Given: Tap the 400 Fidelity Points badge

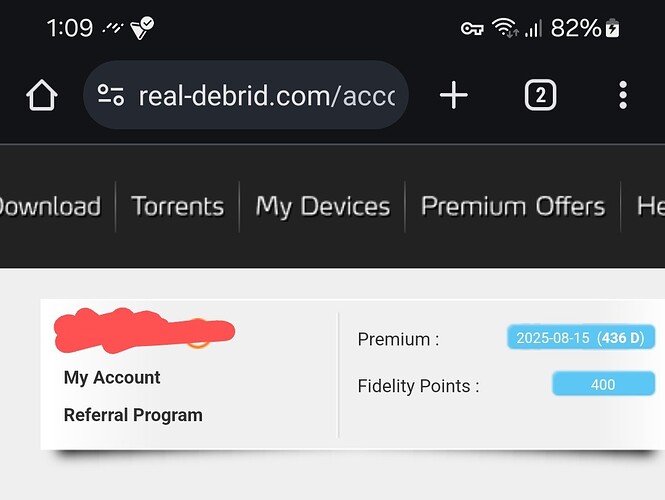Looking at the screenshot, I should tap(604, 384).
